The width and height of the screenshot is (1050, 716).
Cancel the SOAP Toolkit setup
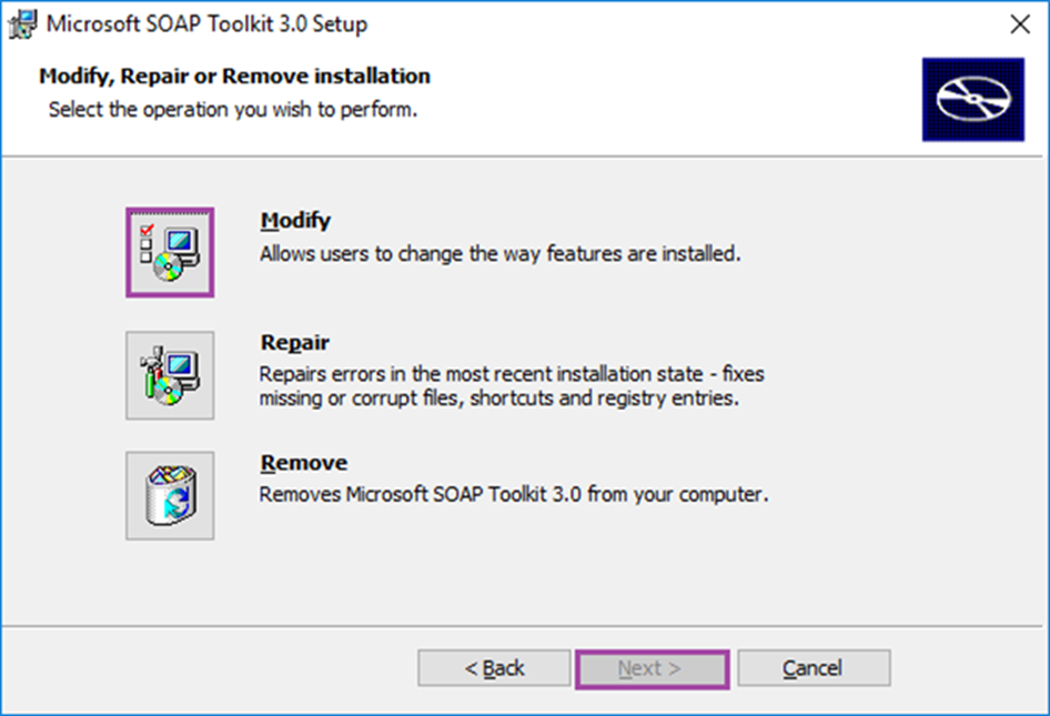(814, 668)
